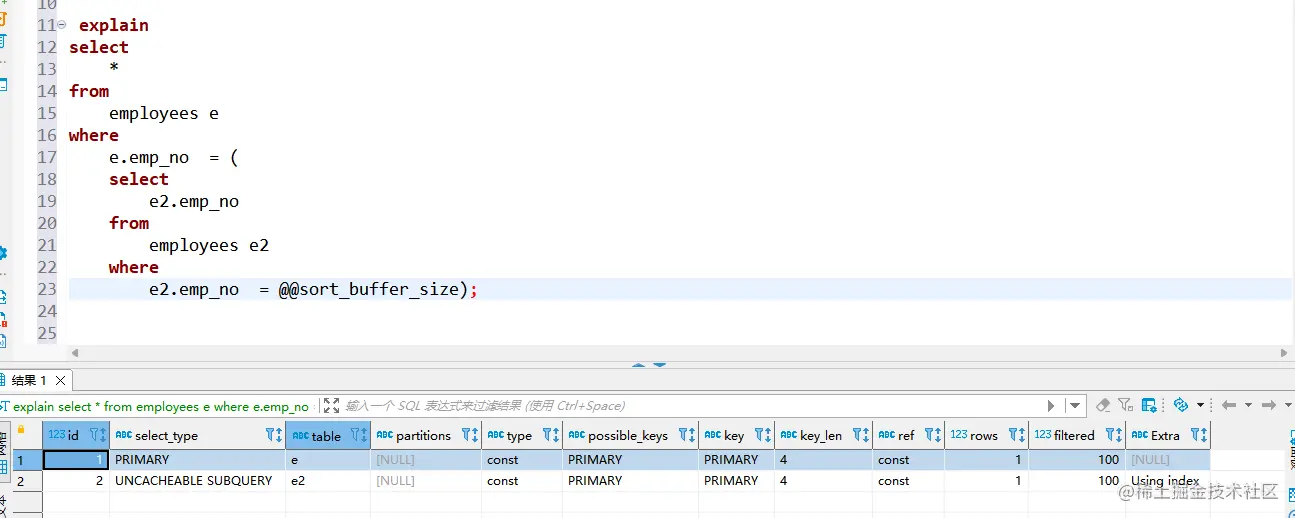Click the eraser remove-filter icon
Viewport: 1295px width, 518px height.
pyautogui.click(x=1103, y=405)
